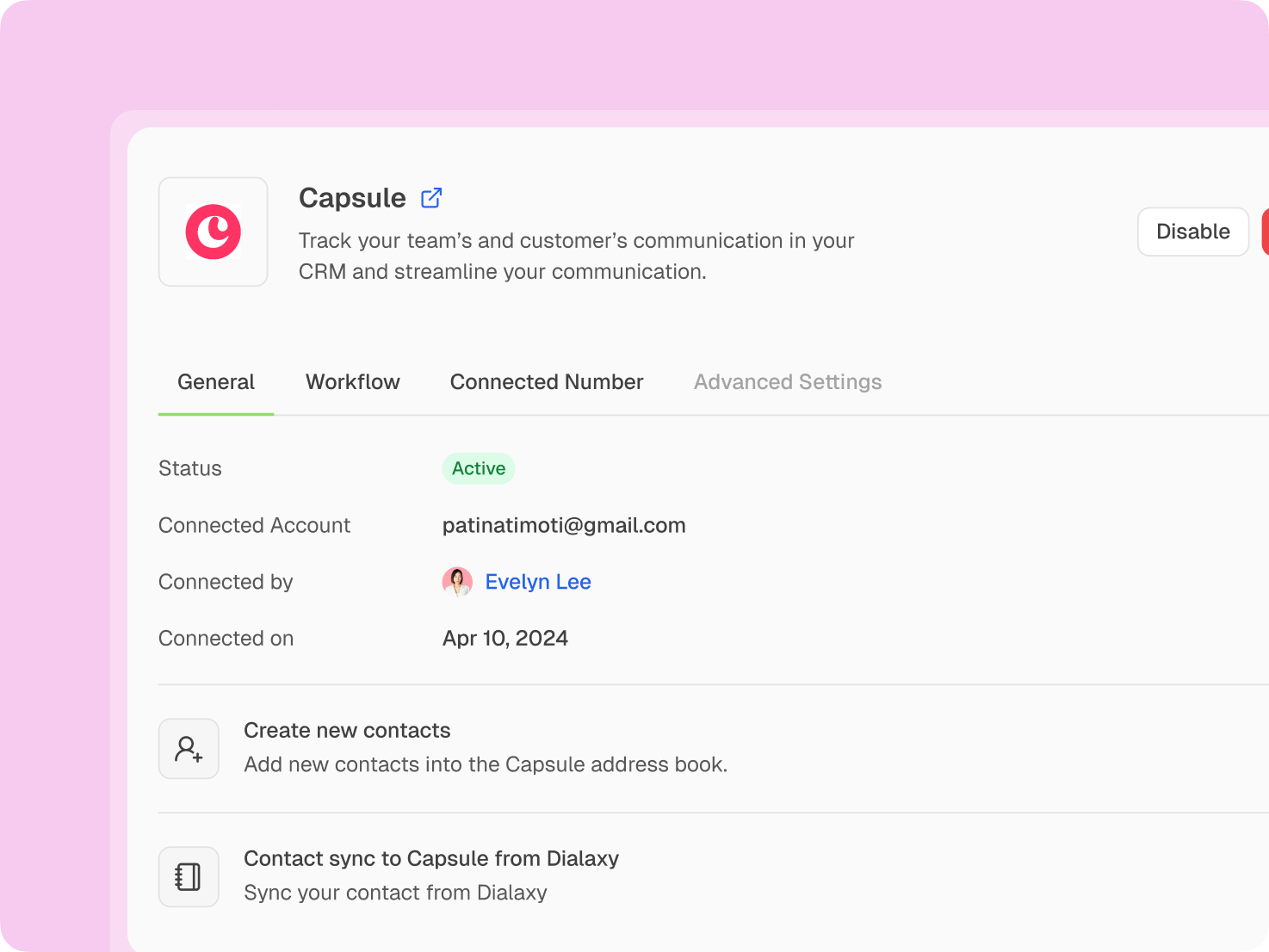The image size is (1269, 952).
Task: Click the Capsule logo thumbnail
Action: click(214, 232)
